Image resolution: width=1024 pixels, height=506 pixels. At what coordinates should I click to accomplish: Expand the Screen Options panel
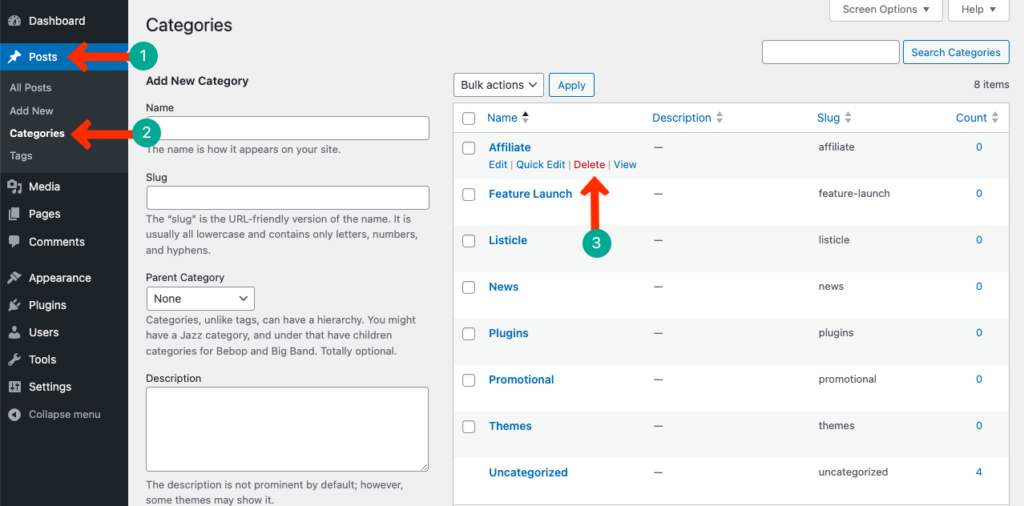[886, 10]
